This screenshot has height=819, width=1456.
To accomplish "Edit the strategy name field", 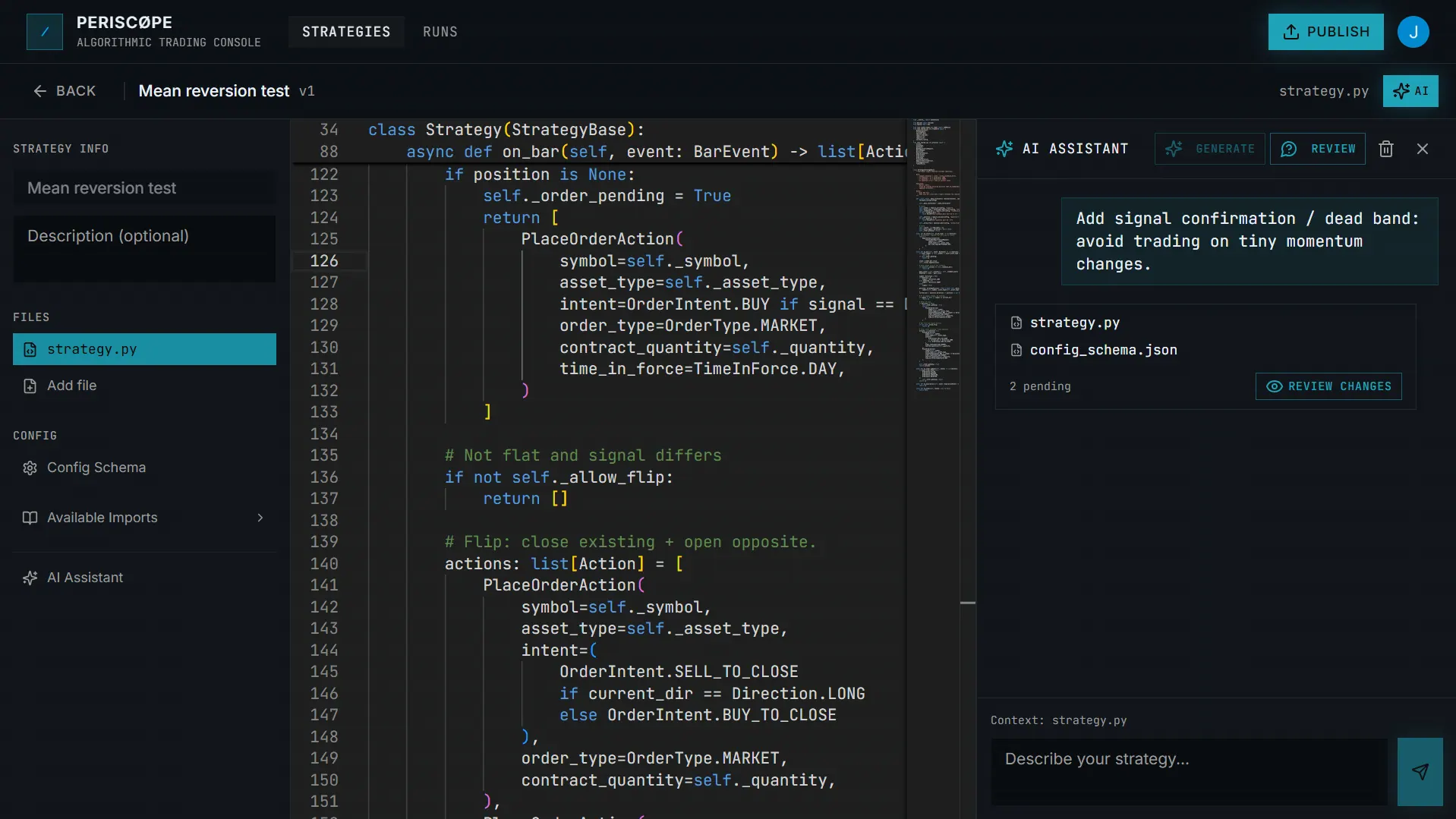I will tap(144, 188).
